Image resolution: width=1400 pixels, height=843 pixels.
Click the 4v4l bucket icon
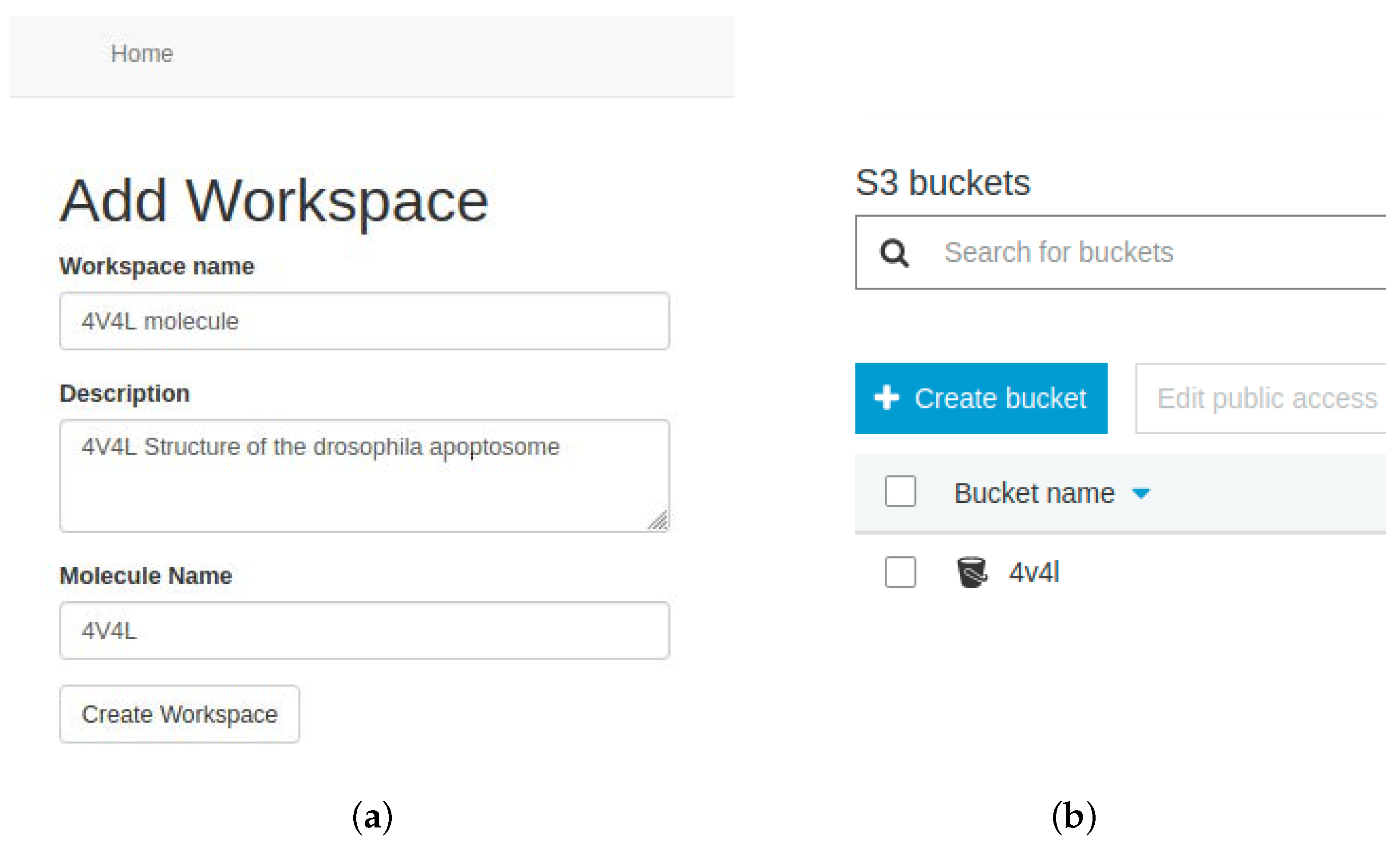[x=971, y=571]
